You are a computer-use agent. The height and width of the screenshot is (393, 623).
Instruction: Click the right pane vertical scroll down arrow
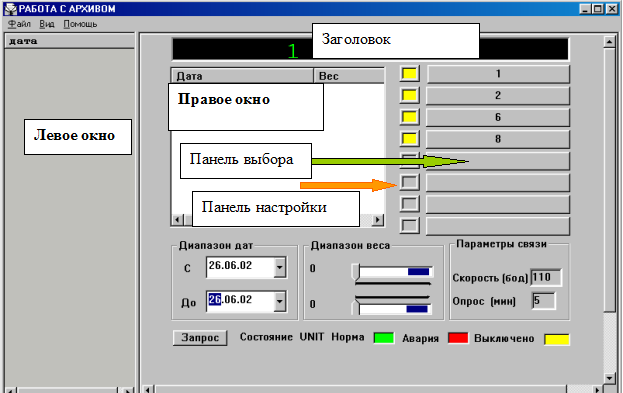click(x=609, y=378)
